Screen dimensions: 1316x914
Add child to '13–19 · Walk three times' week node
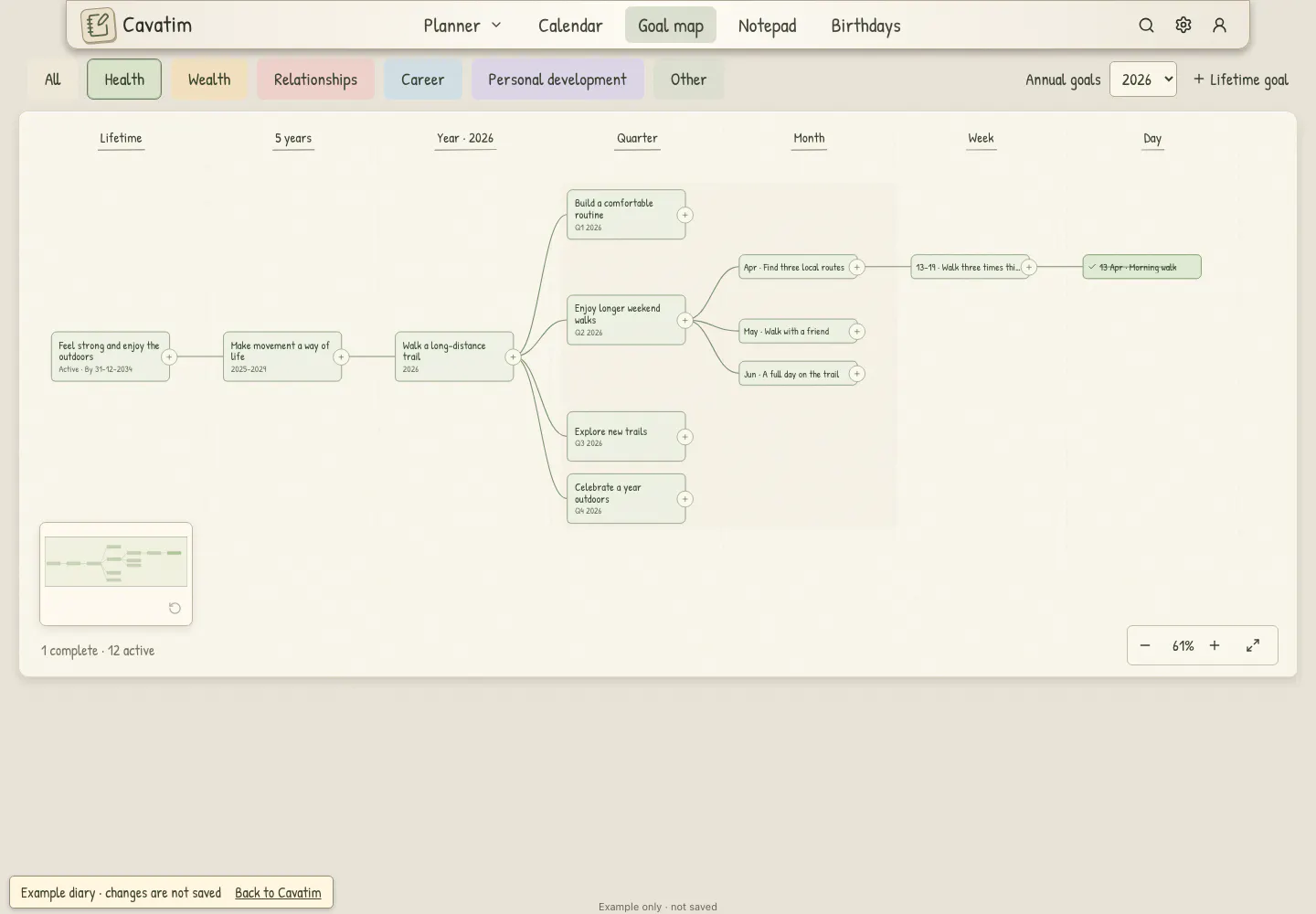[x=1028, y=267]
